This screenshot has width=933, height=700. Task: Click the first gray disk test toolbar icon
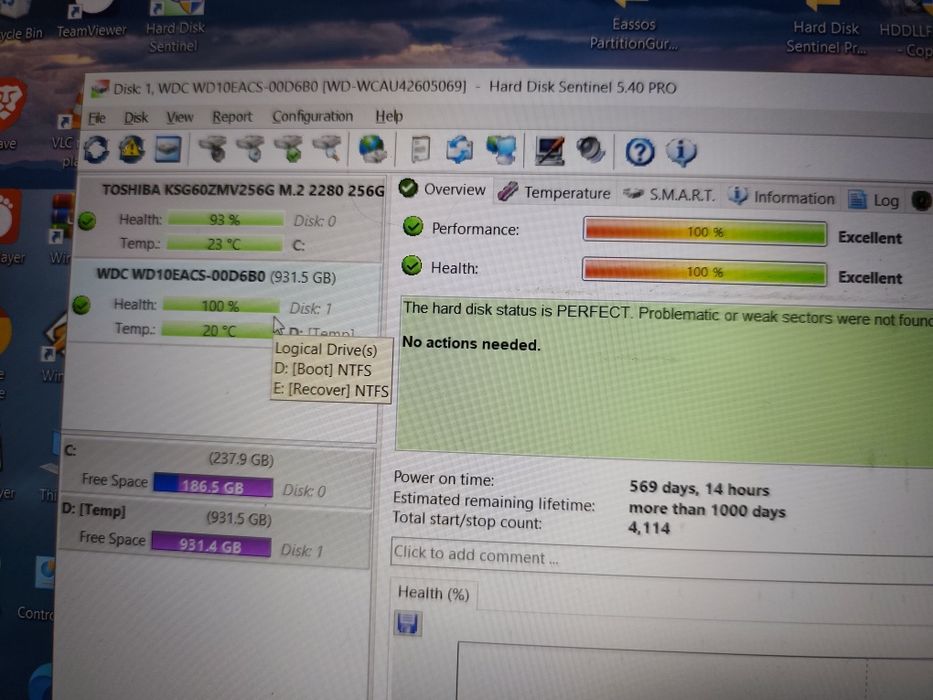pos(213,149)
